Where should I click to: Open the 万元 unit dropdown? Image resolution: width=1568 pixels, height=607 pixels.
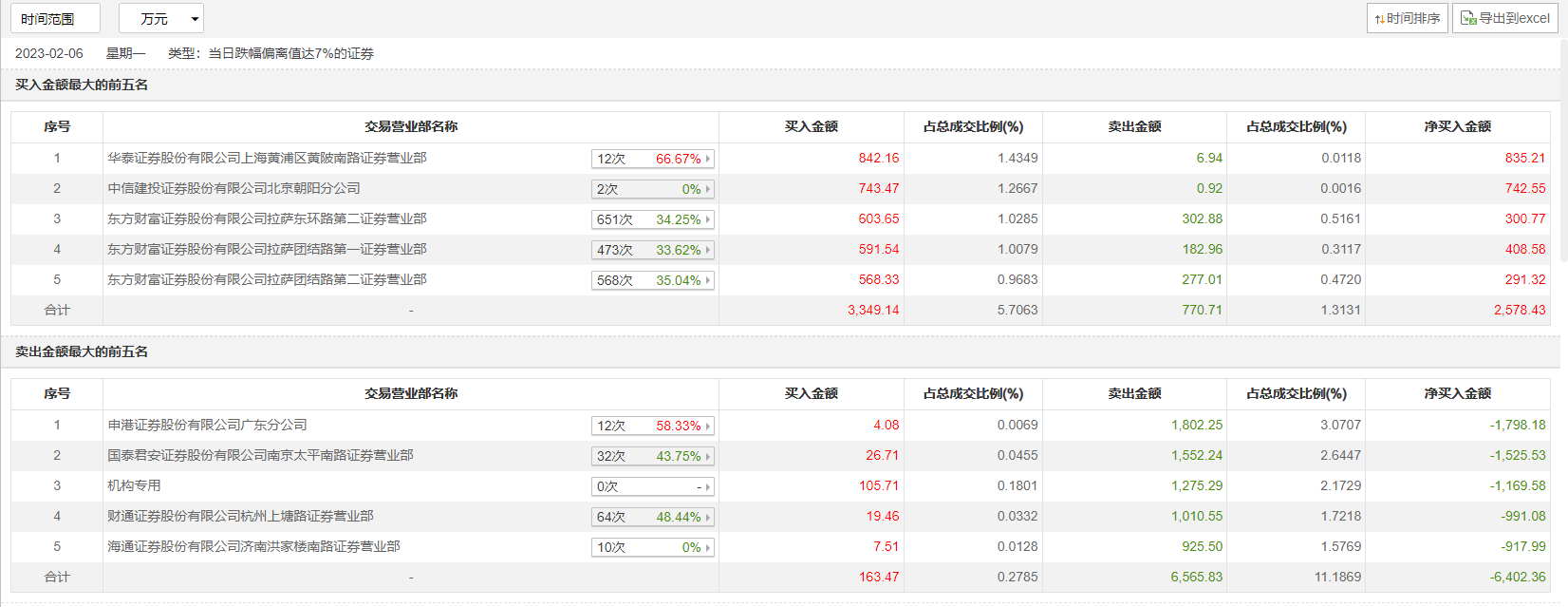coord(160,19)
